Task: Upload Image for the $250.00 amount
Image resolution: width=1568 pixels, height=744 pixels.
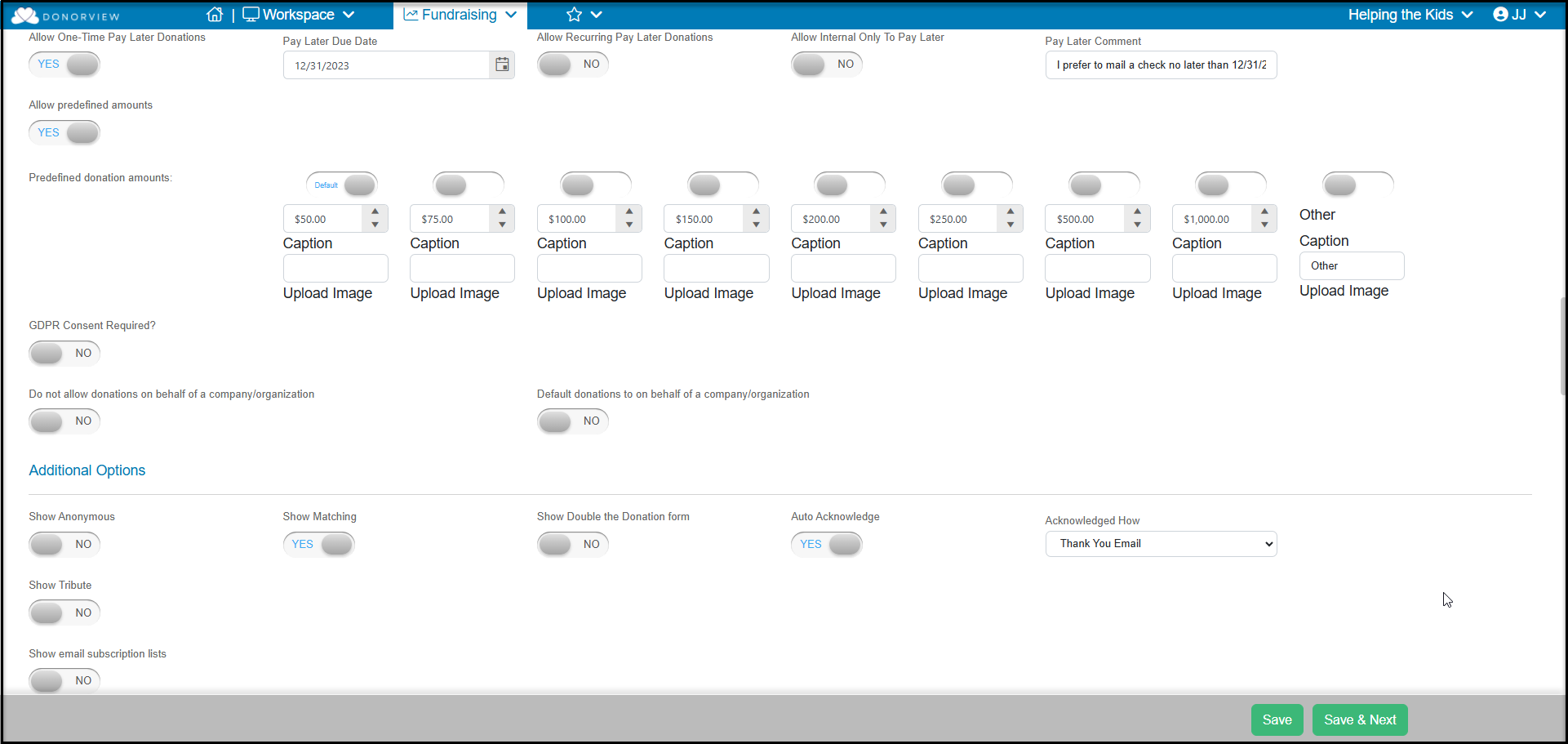Action: (962, 293)
